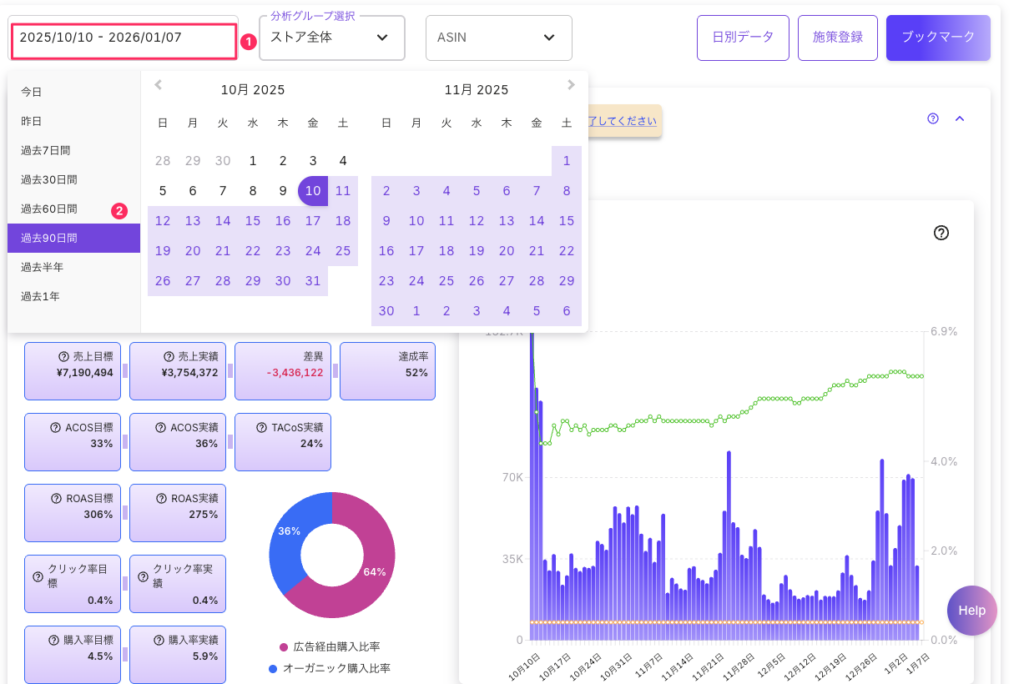1024x684 pixels.
Task: Click help icon next to TACoS実績
Action: [x=260, y=428]
